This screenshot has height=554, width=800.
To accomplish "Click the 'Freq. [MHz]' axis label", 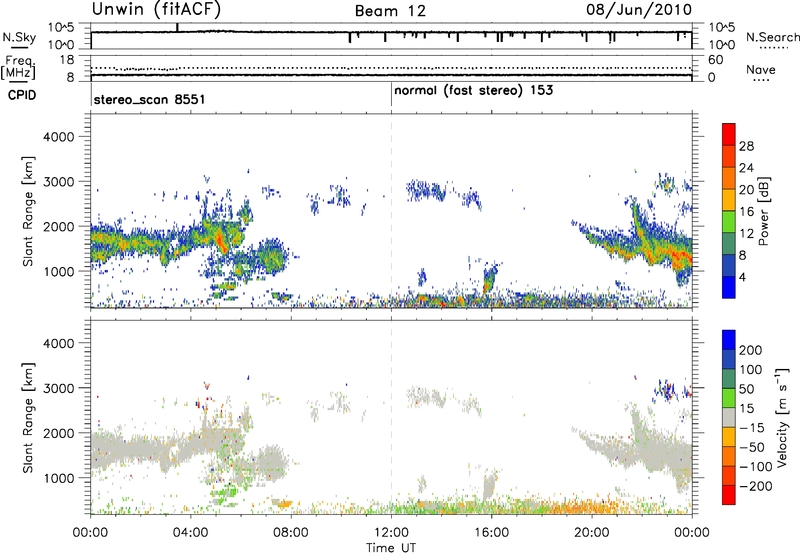I will click(x=18, y=68).
